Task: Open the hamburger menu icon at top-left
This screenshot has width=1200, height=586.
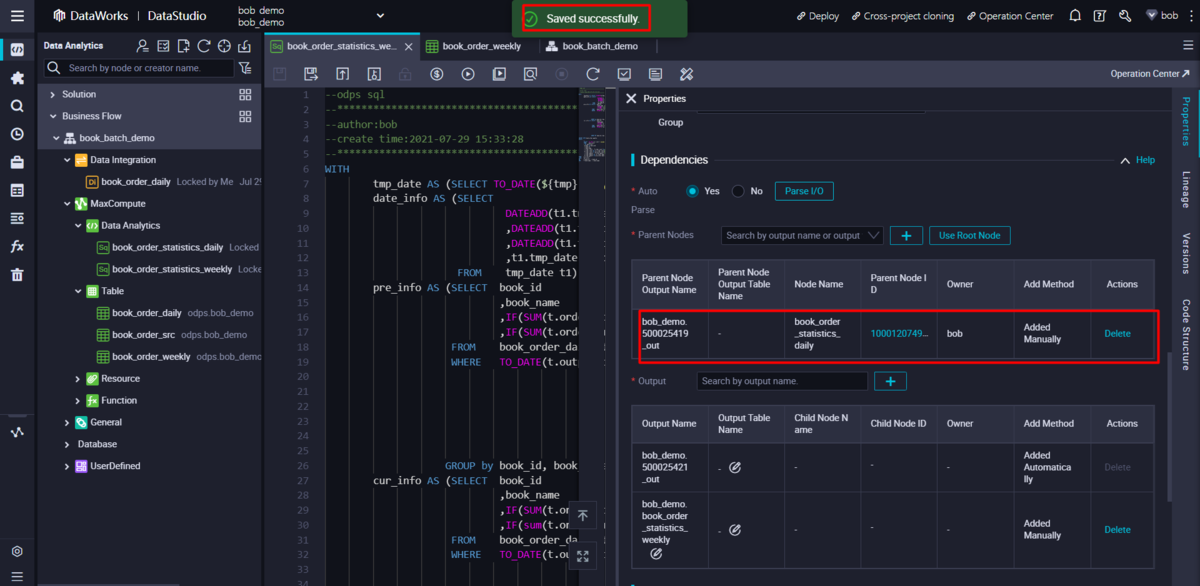Action: click(x=17, y=16)
